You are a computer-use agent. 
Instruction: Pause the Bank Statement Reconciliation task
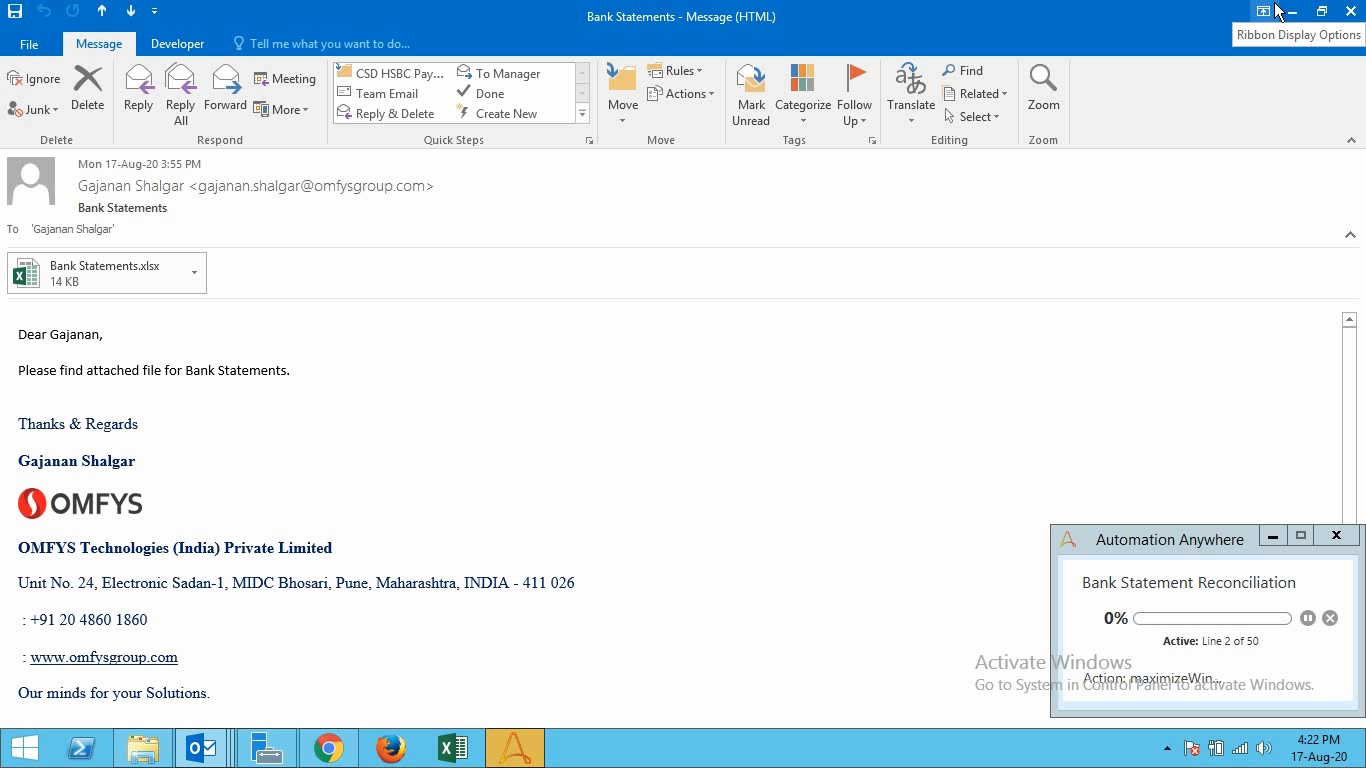tap(1307, 618)
